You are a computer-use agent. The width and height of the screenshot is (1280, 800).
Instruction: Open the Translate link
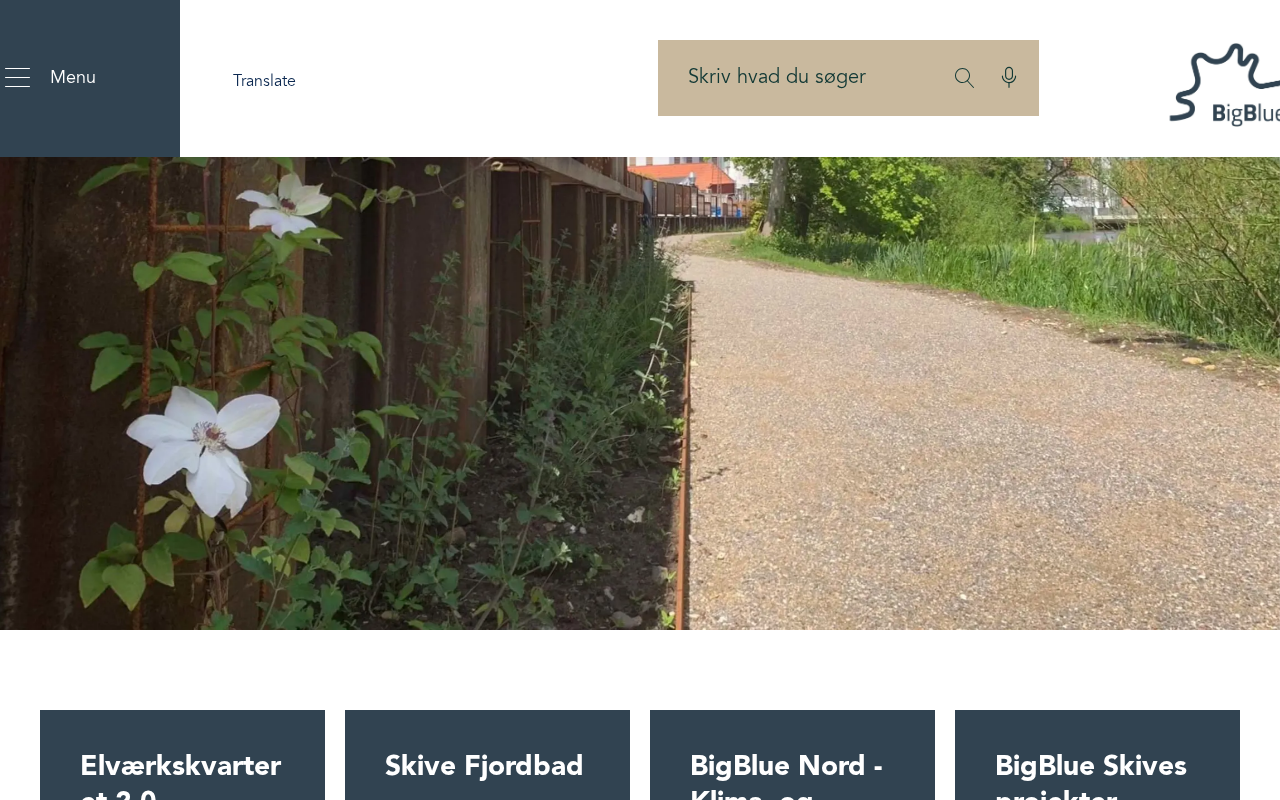tap(264, 81)
